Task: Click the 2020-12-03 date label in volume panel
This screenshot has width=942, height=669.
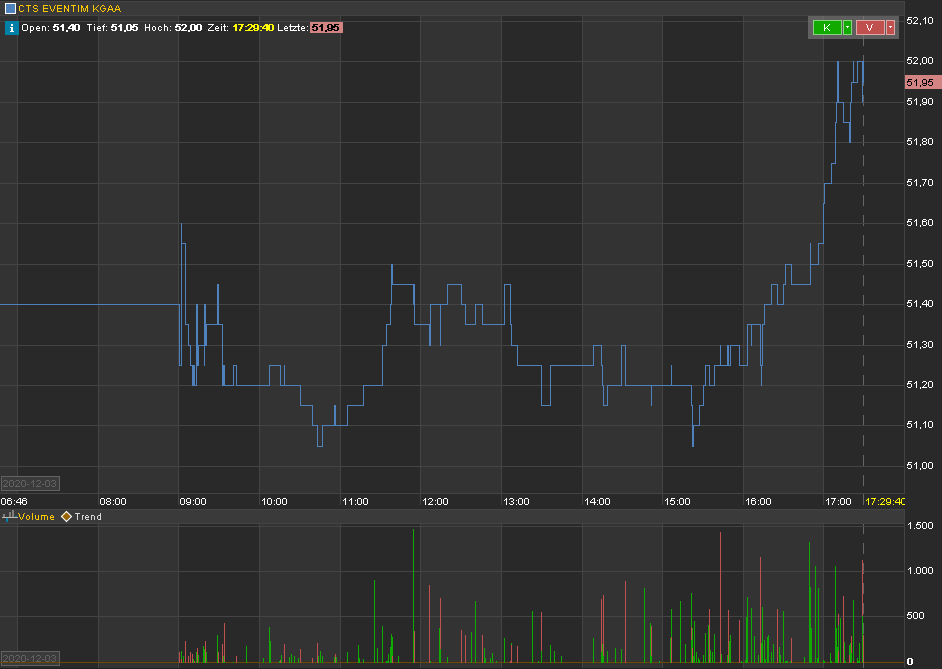Action: [x=29, y=658]
